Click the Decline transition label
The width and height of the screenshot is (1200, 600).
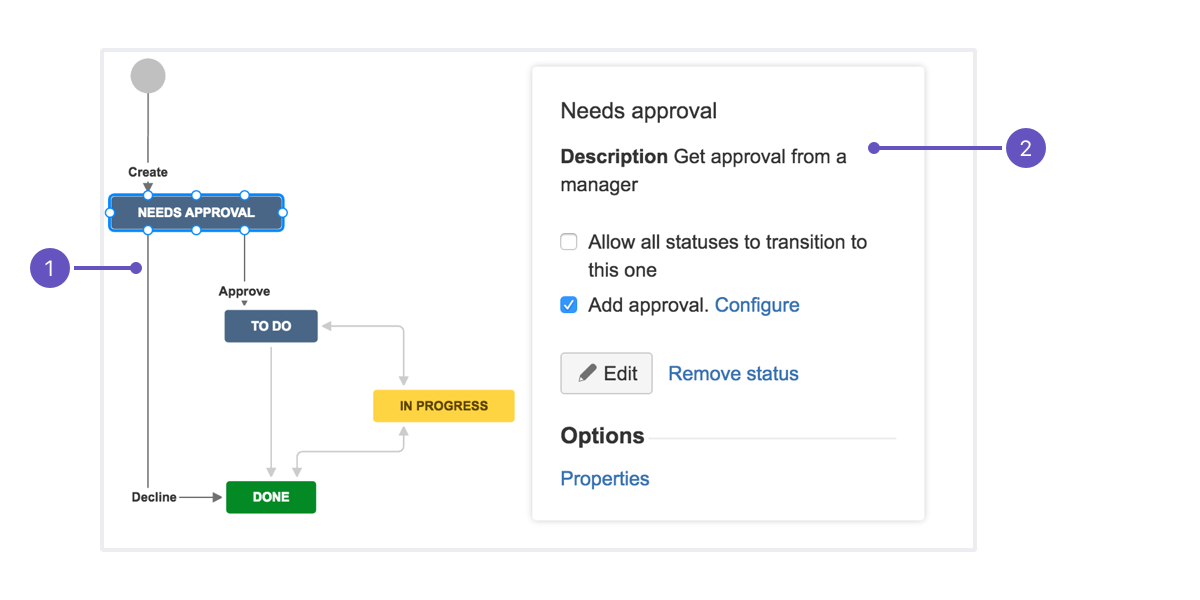pos(154,497)
